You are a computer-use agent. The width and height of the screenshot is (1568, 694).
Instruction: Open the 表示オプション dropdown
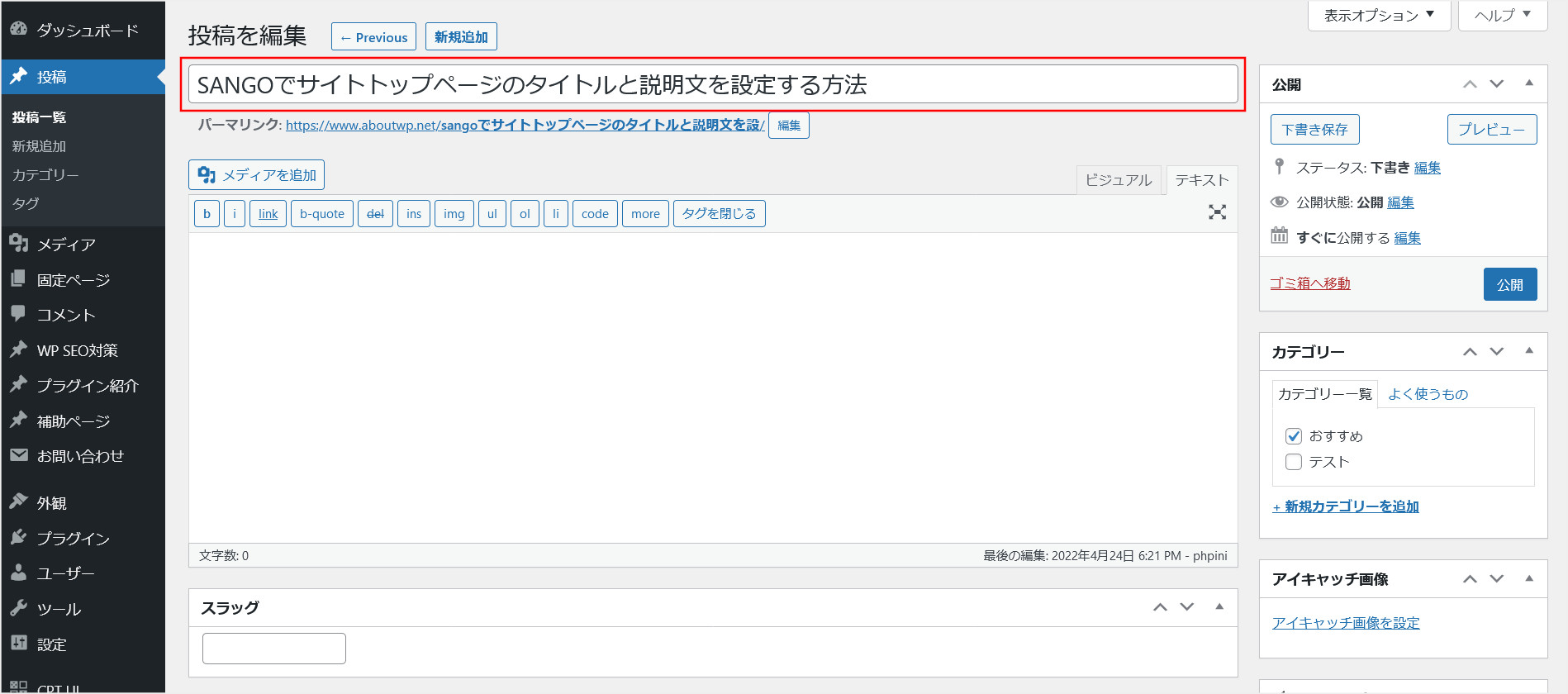click(x=1379, y=15)
